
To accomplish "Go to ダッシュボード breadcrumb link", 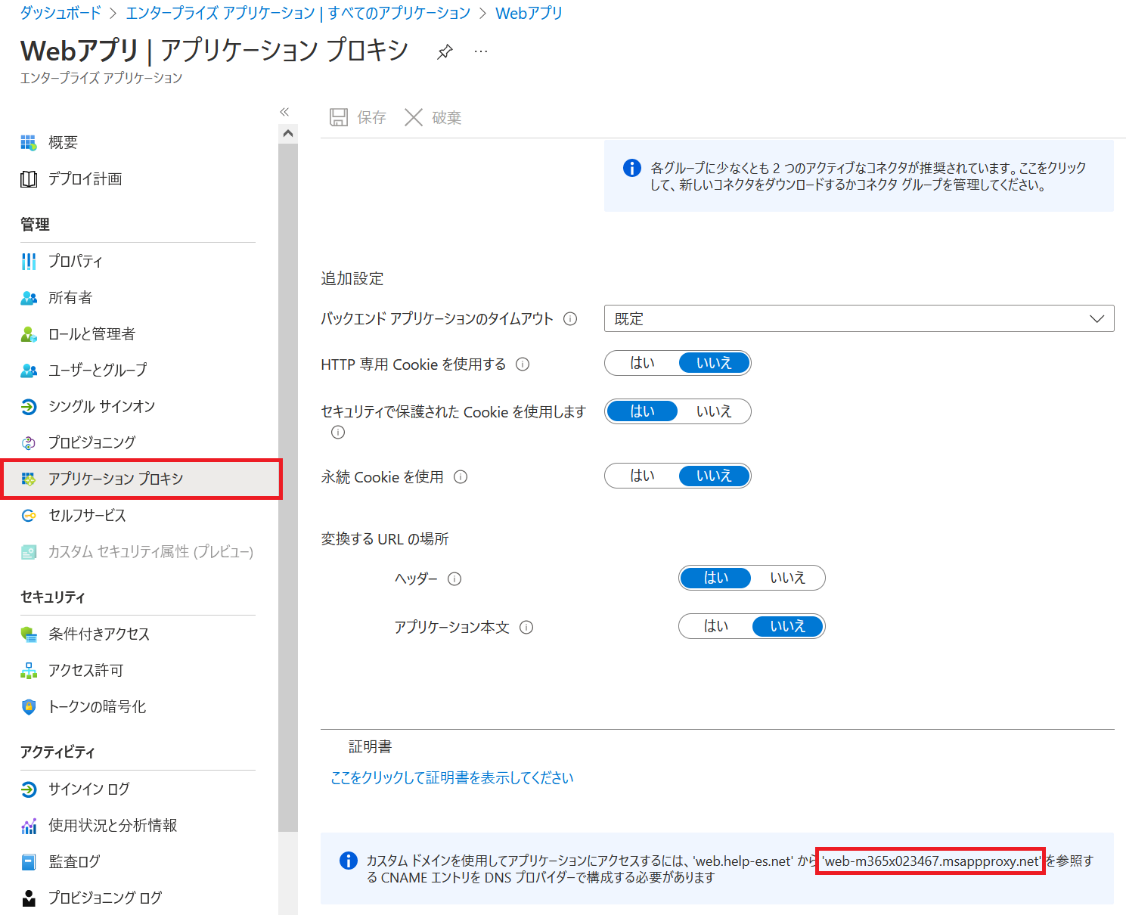I will click(61, 13).
